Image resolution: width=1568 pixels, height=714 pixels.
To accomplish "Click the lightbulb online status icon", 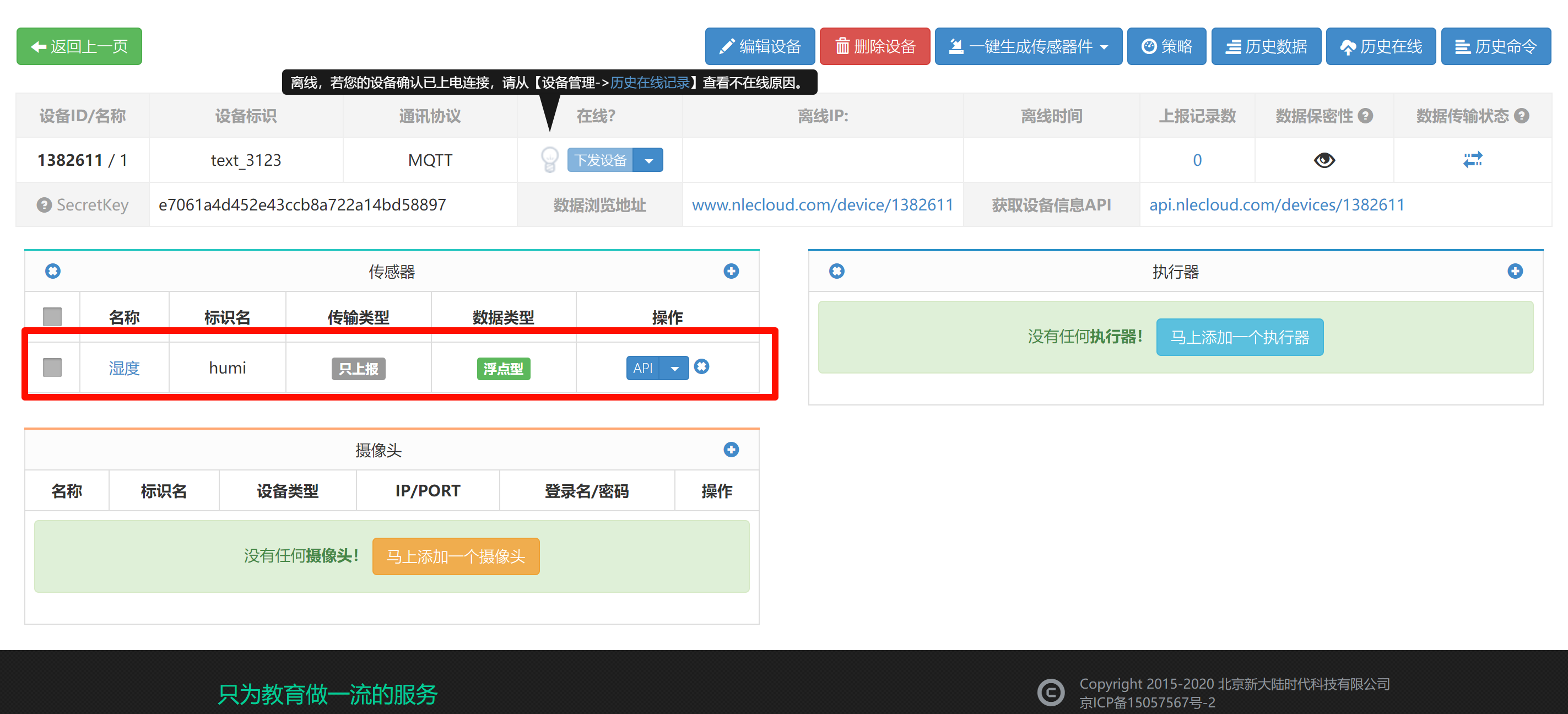I will click(549, 159).
